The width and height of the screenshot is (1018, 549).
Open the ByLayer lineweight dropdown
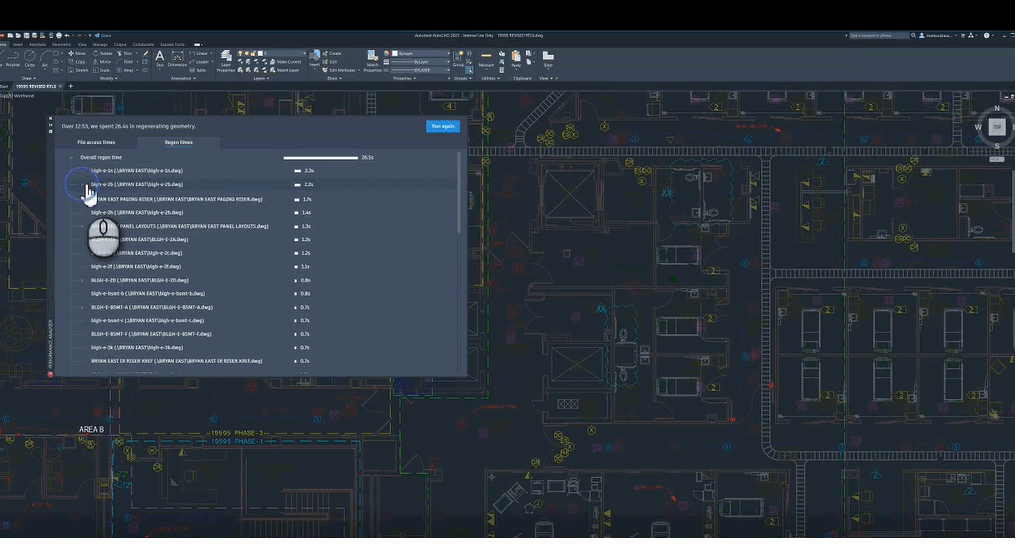point(421,62)
